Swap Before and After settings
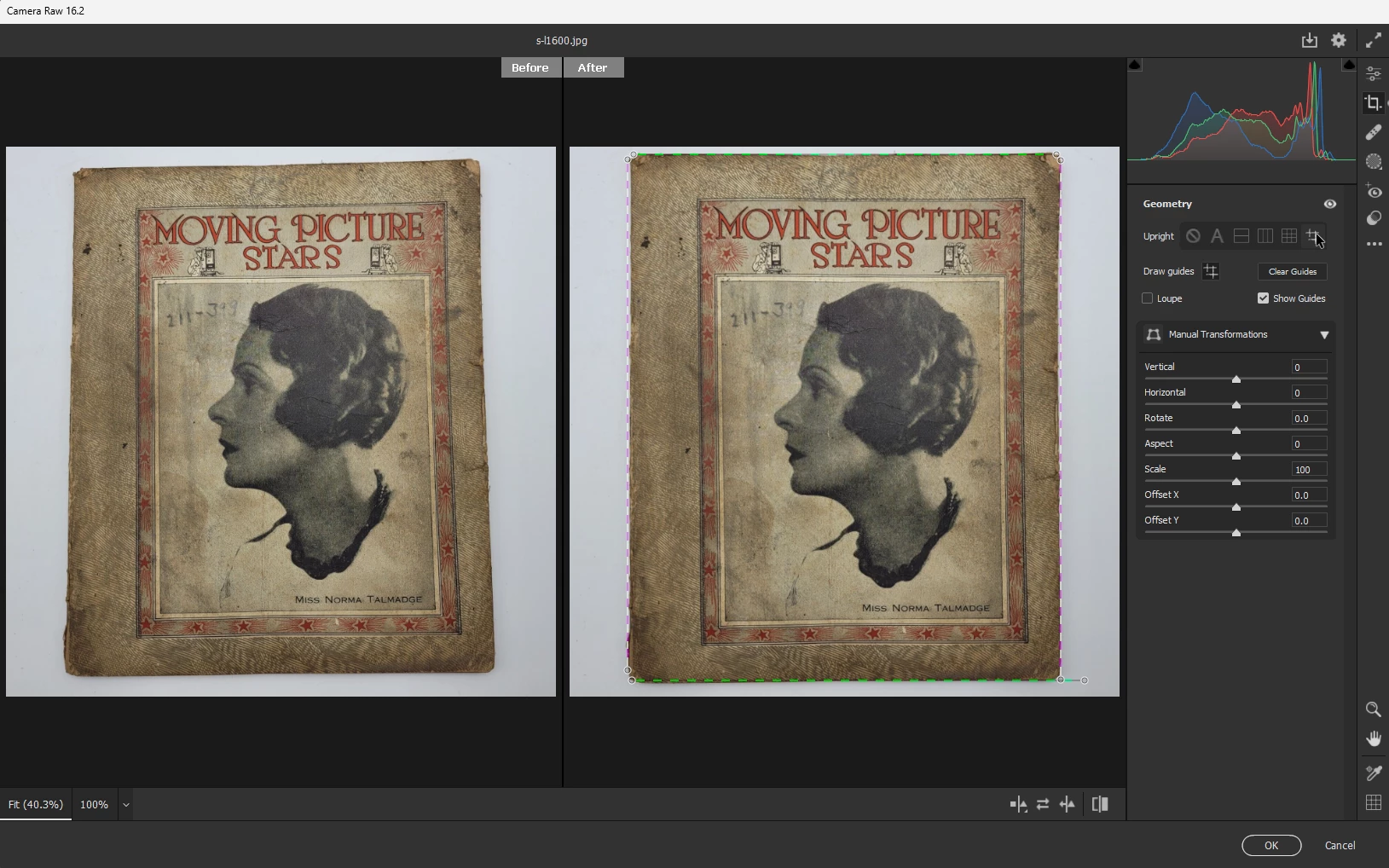The image size is (1389, 868). tap(1043, 804)
